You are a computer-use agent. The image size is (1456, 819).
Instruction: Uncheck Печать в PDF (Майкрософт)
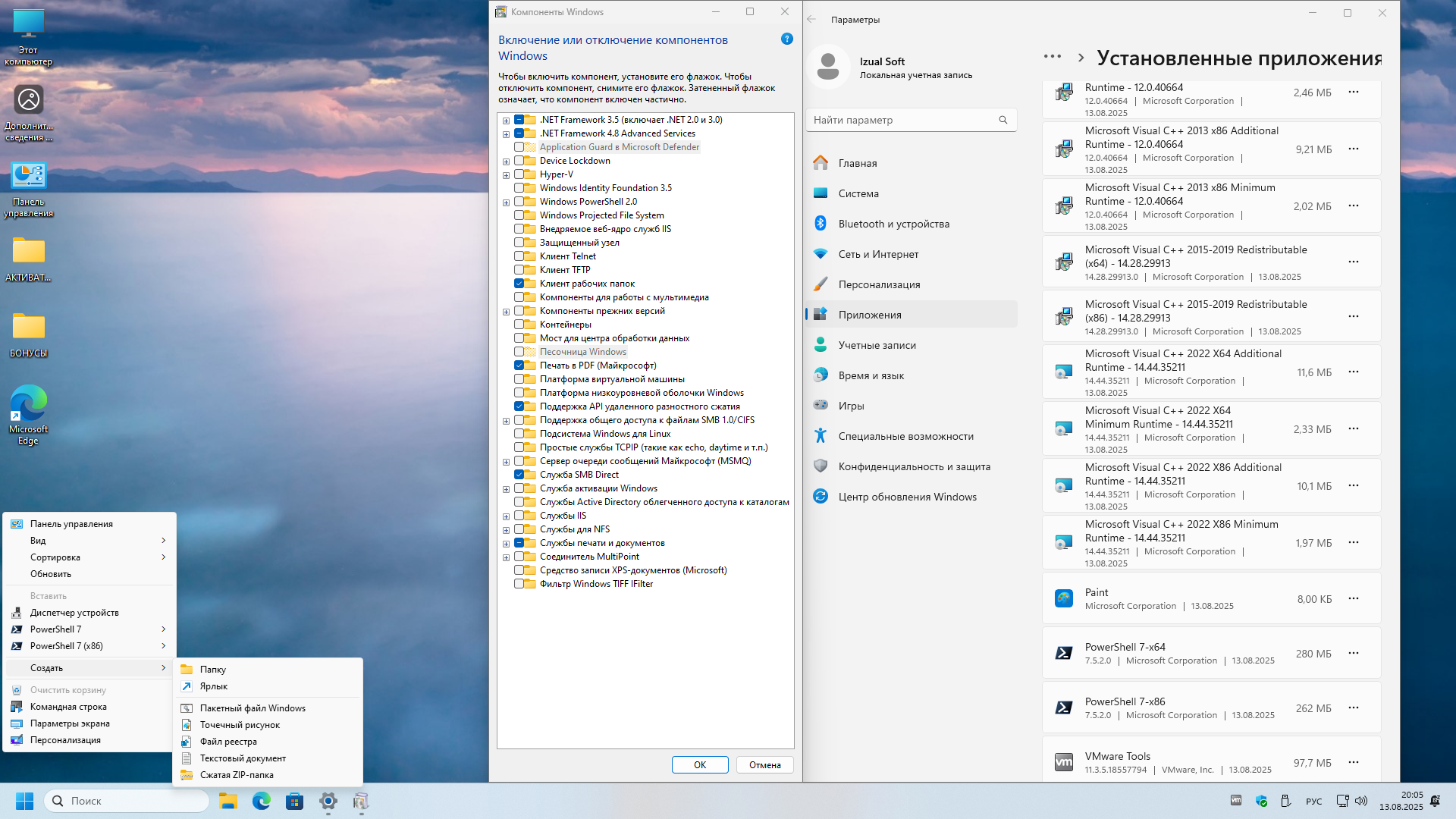pyautogui.click(x=519, y=366)
